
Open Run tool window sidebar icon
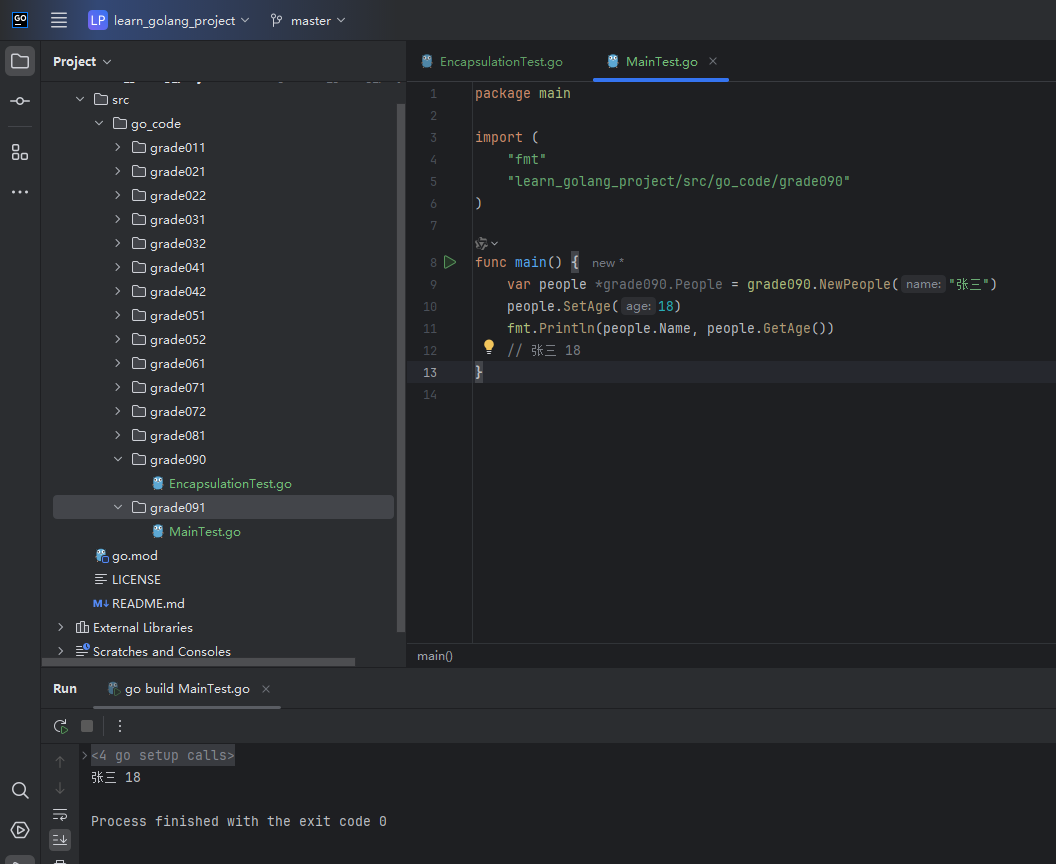coord(20,830)
